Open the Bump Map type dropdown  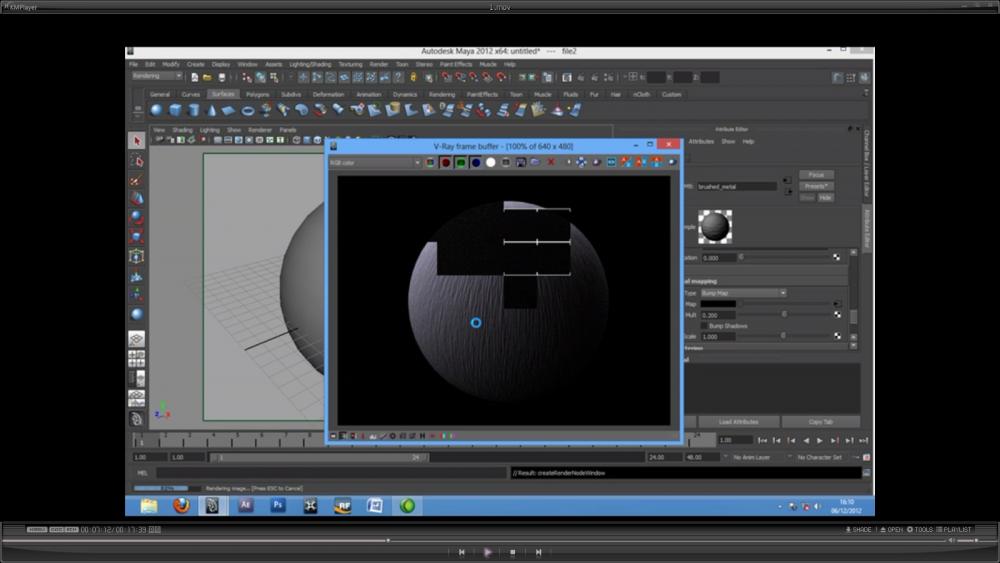[x=743, y=293]
